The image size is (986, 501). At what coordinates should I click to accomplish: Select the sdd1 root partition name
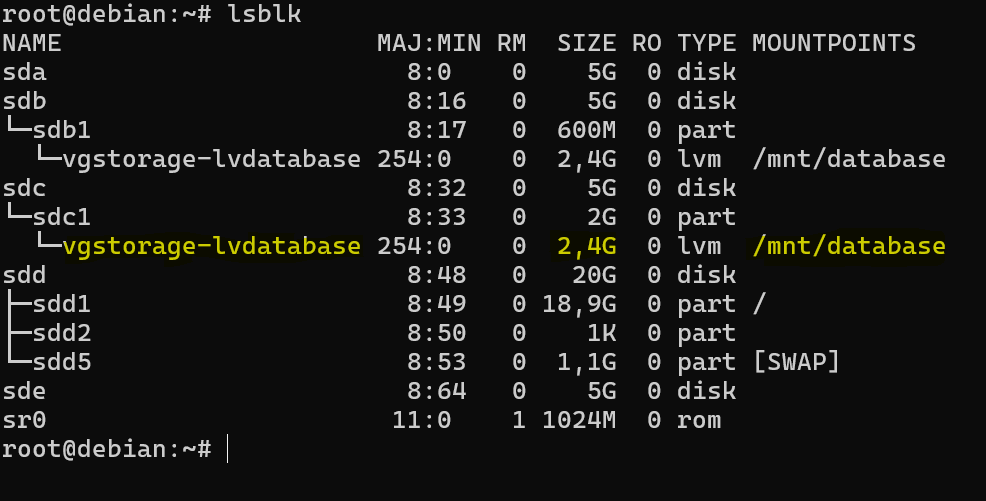pos(62,304)
